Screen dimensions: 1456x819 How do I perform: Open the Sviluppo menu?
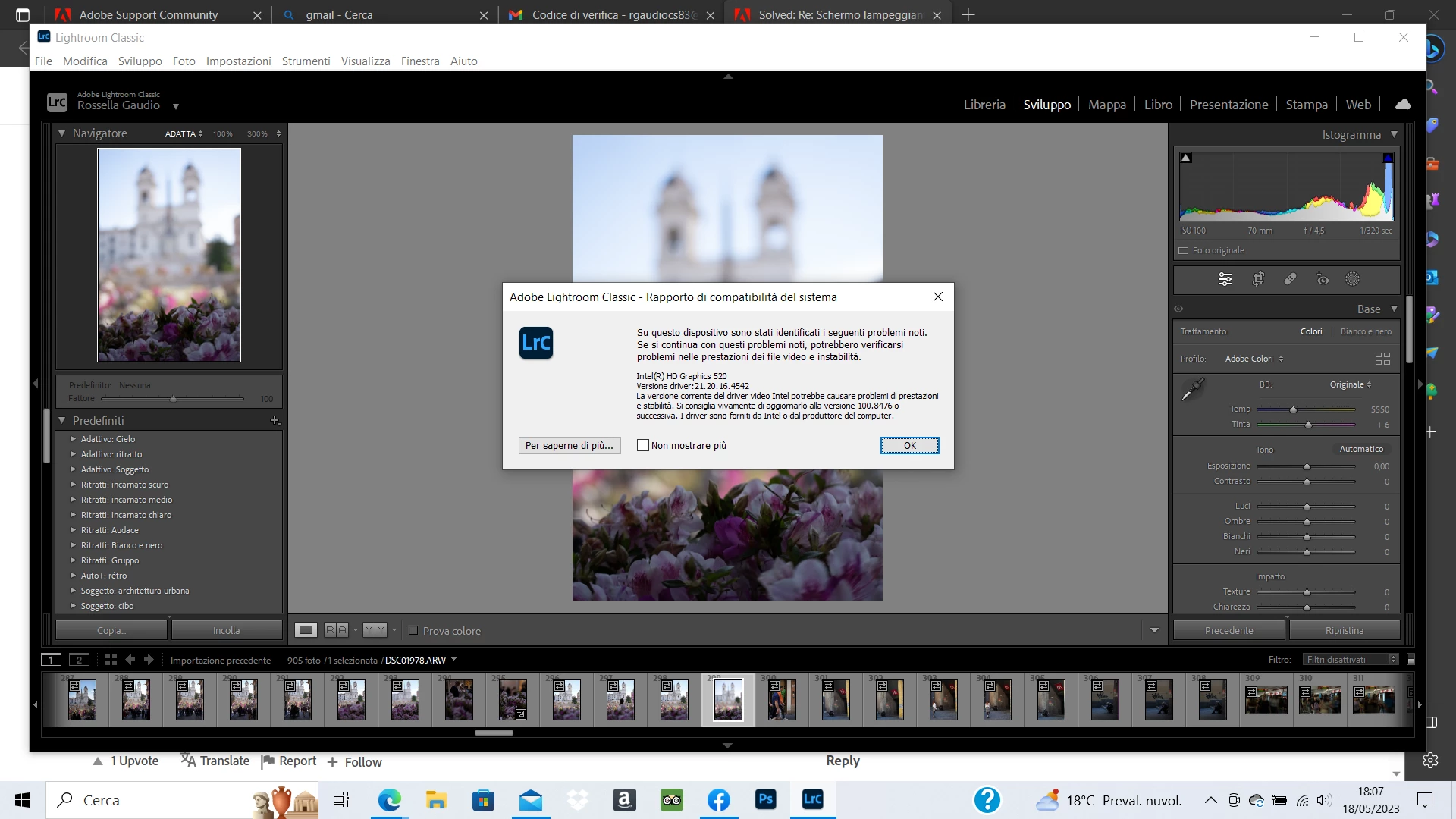tap(140, 61)
